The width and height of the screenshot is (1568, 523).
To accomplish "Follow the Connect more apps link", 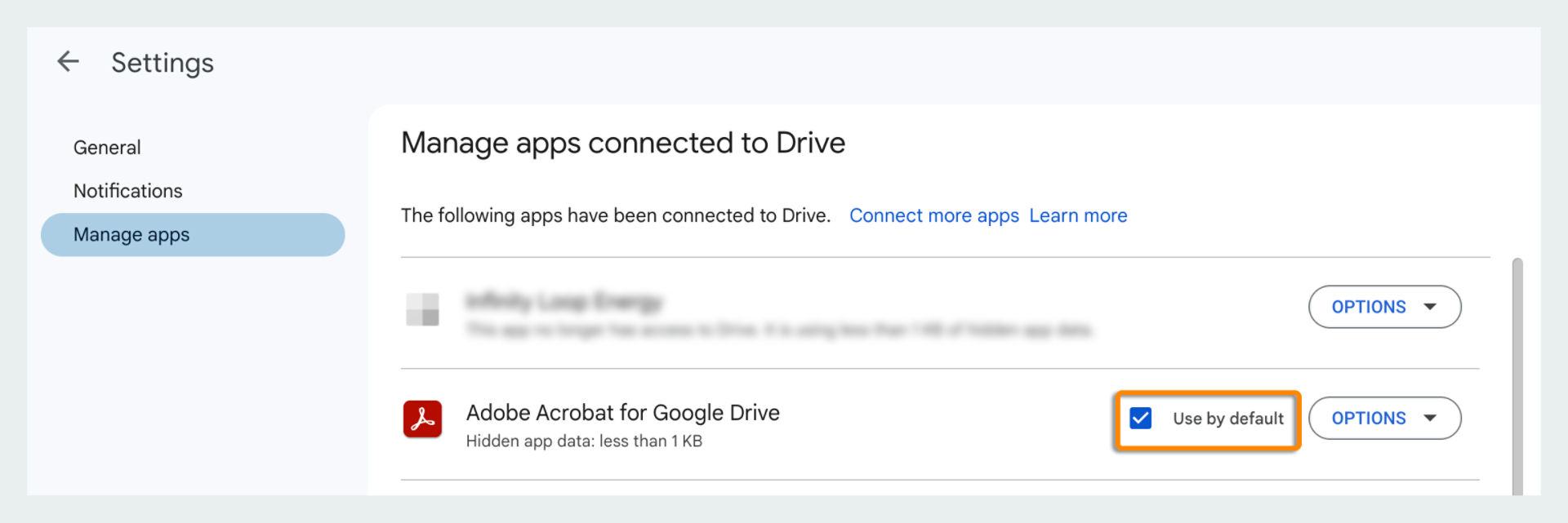I will point(934,215).
